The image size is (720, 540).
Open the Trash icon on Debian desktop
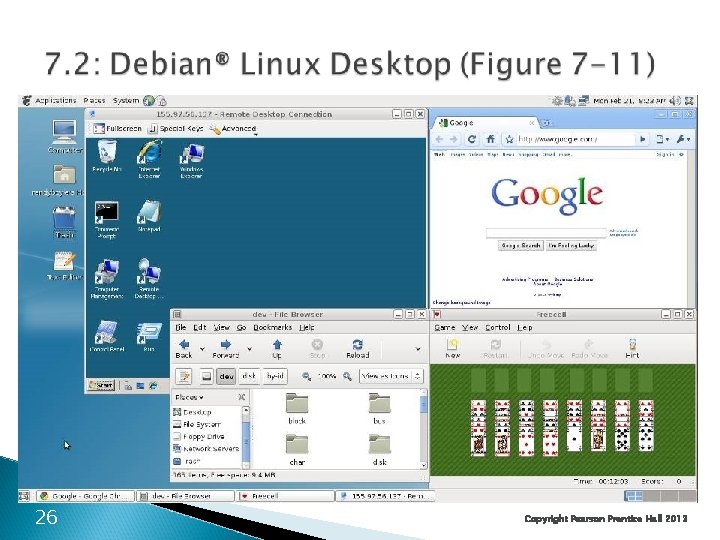tap(64, 223)
